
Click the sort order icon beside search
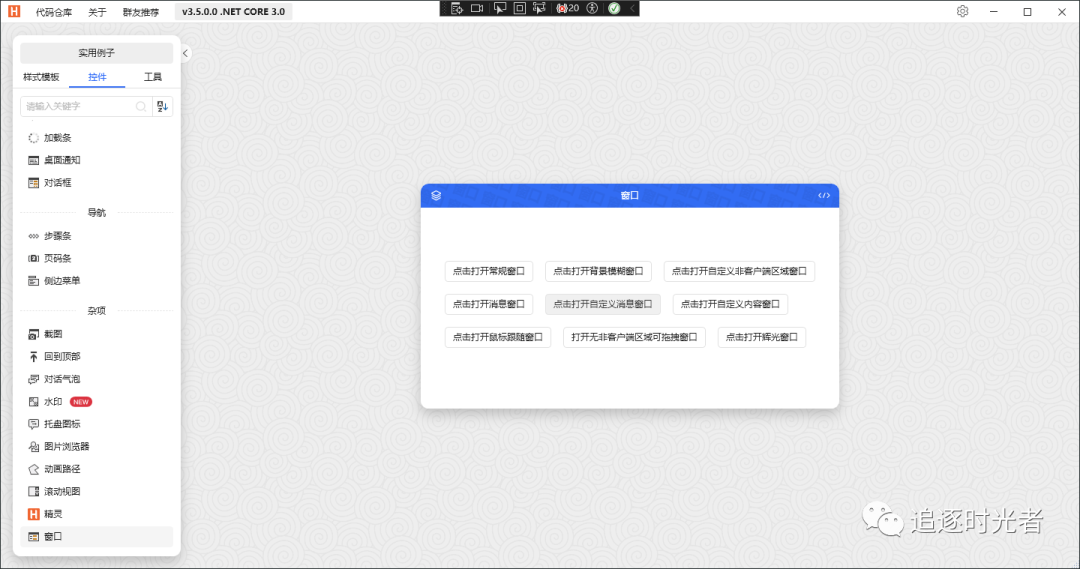pyautogui.click(x=163, y=106)
